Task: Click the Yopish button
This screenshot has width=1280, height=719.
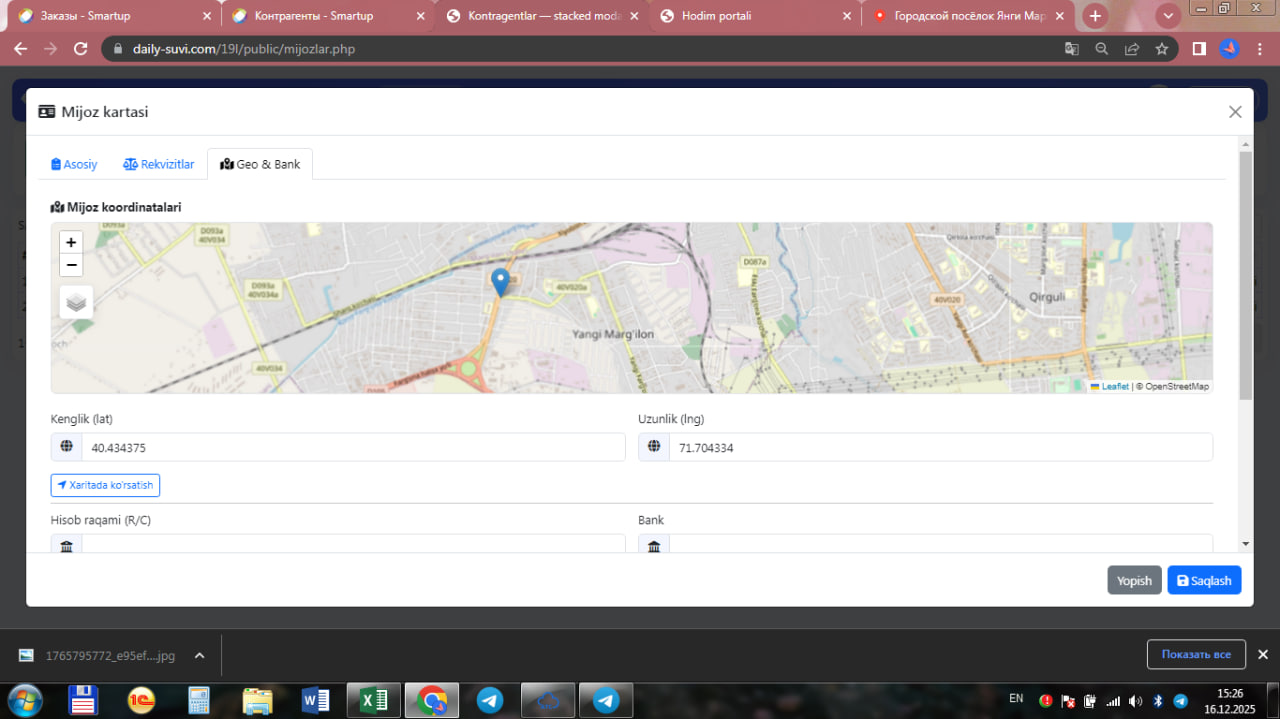Action: click(1134, 580)
